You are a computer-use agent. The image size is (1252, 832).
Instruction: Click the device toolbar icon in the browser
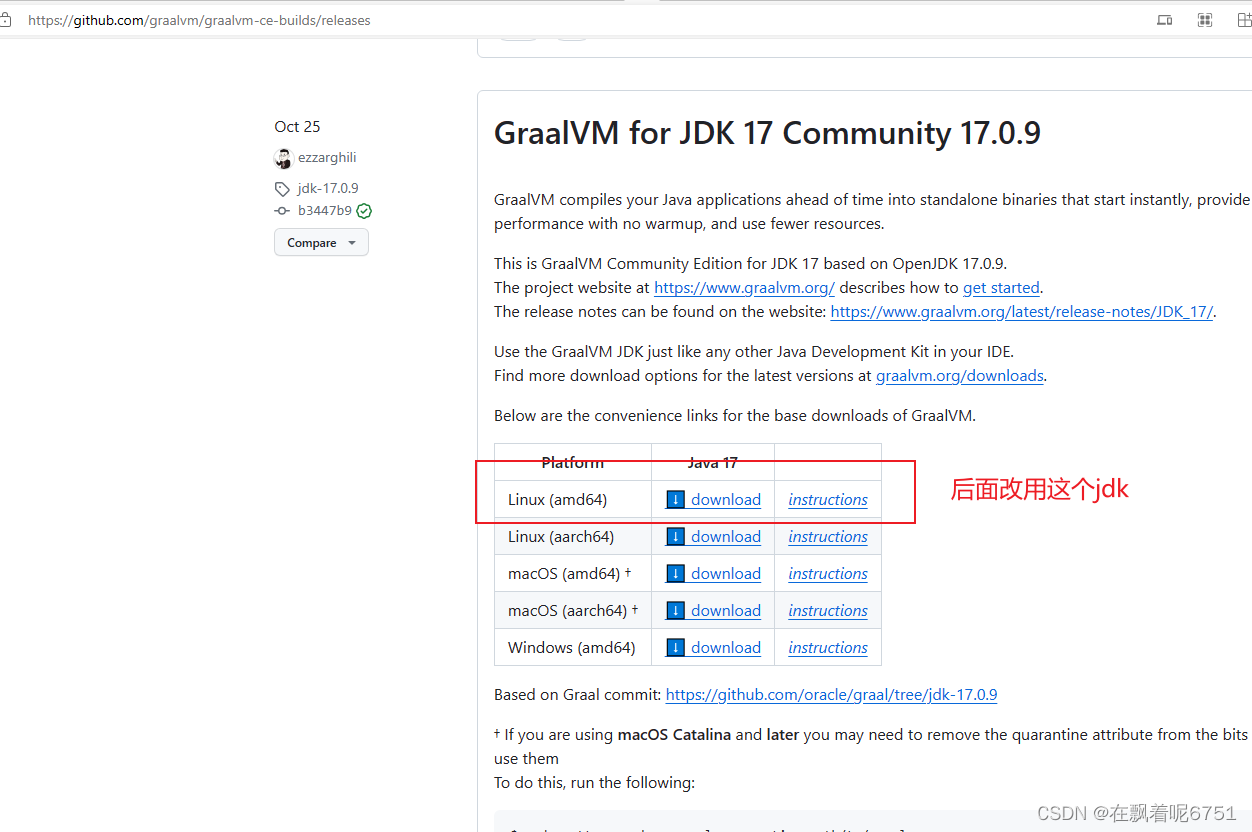tap(1164, 19)
